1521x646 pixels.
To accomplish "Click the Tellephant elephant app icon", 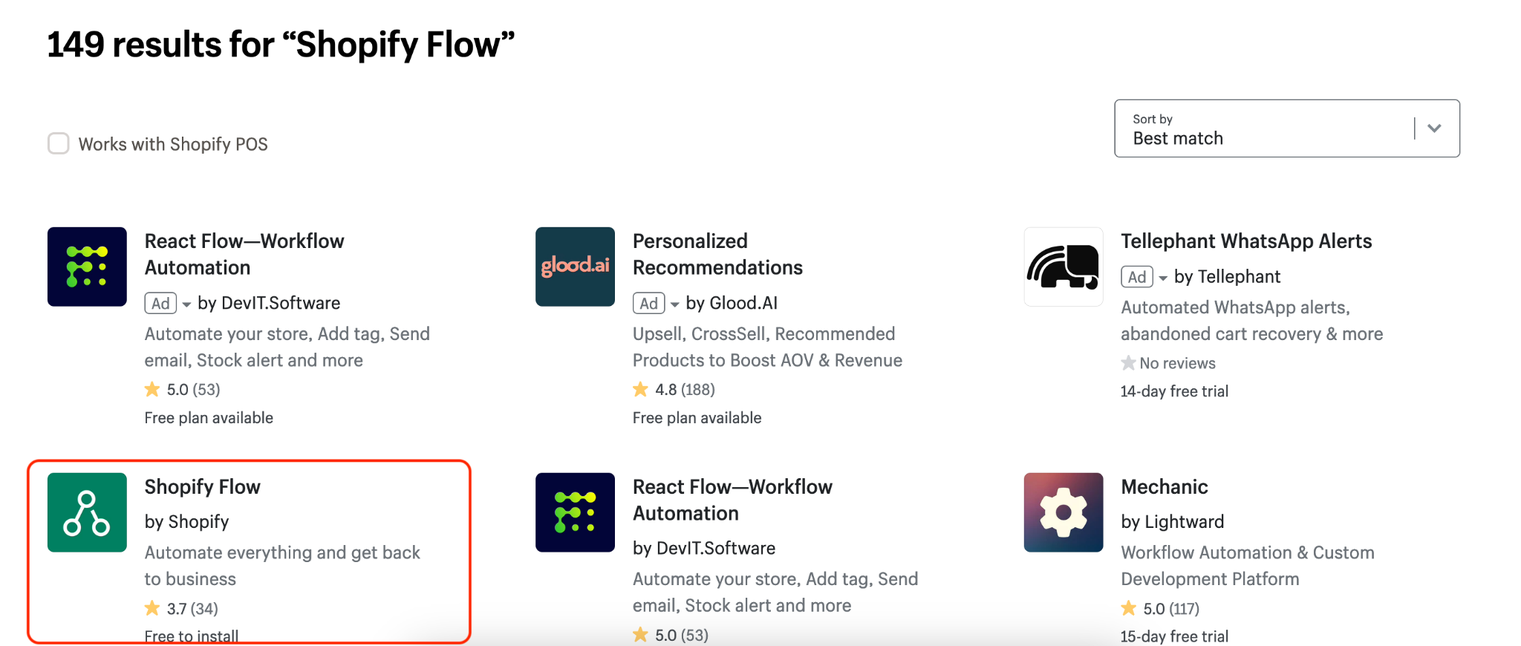I will [x=1063, y=267].
